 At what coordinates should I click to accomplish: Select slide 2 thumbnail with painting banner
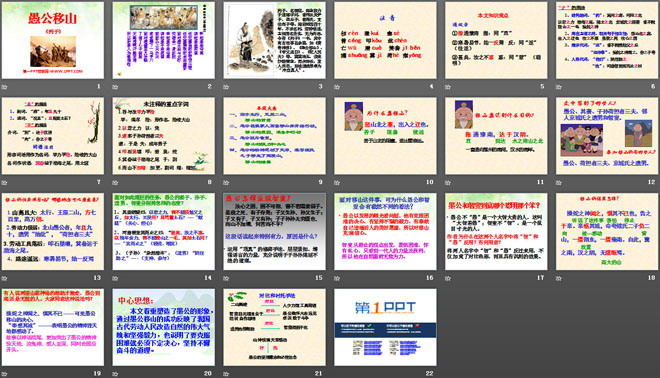point(163,40)
